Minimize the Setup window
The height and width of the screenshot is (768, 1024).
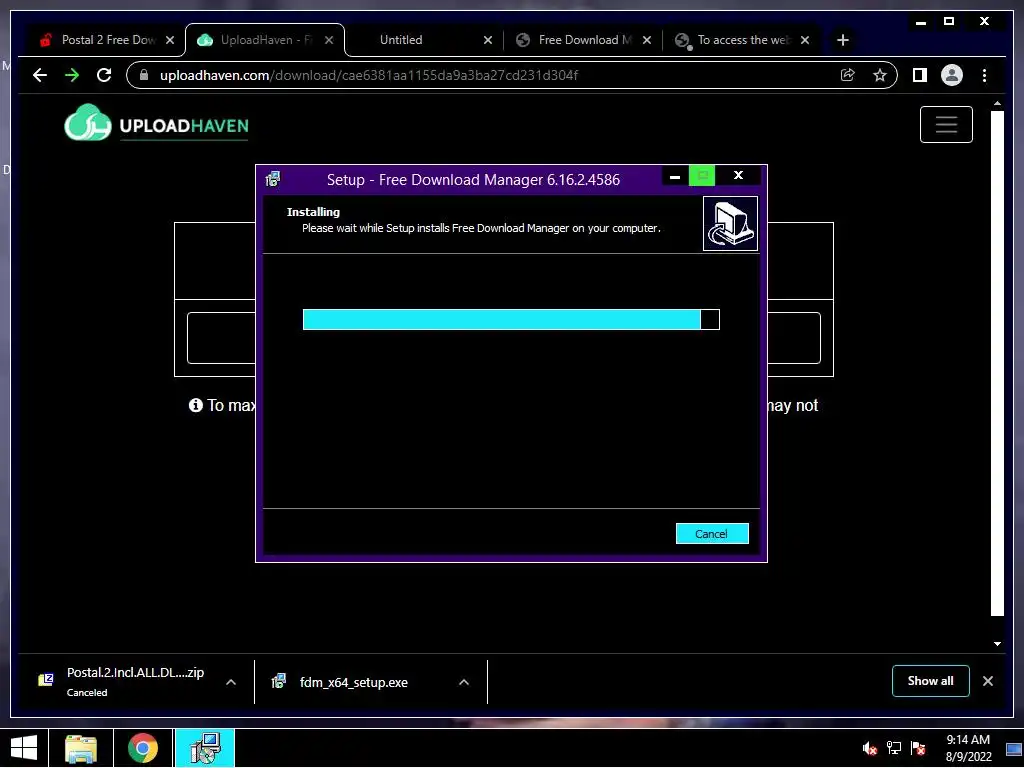[675, 176]
